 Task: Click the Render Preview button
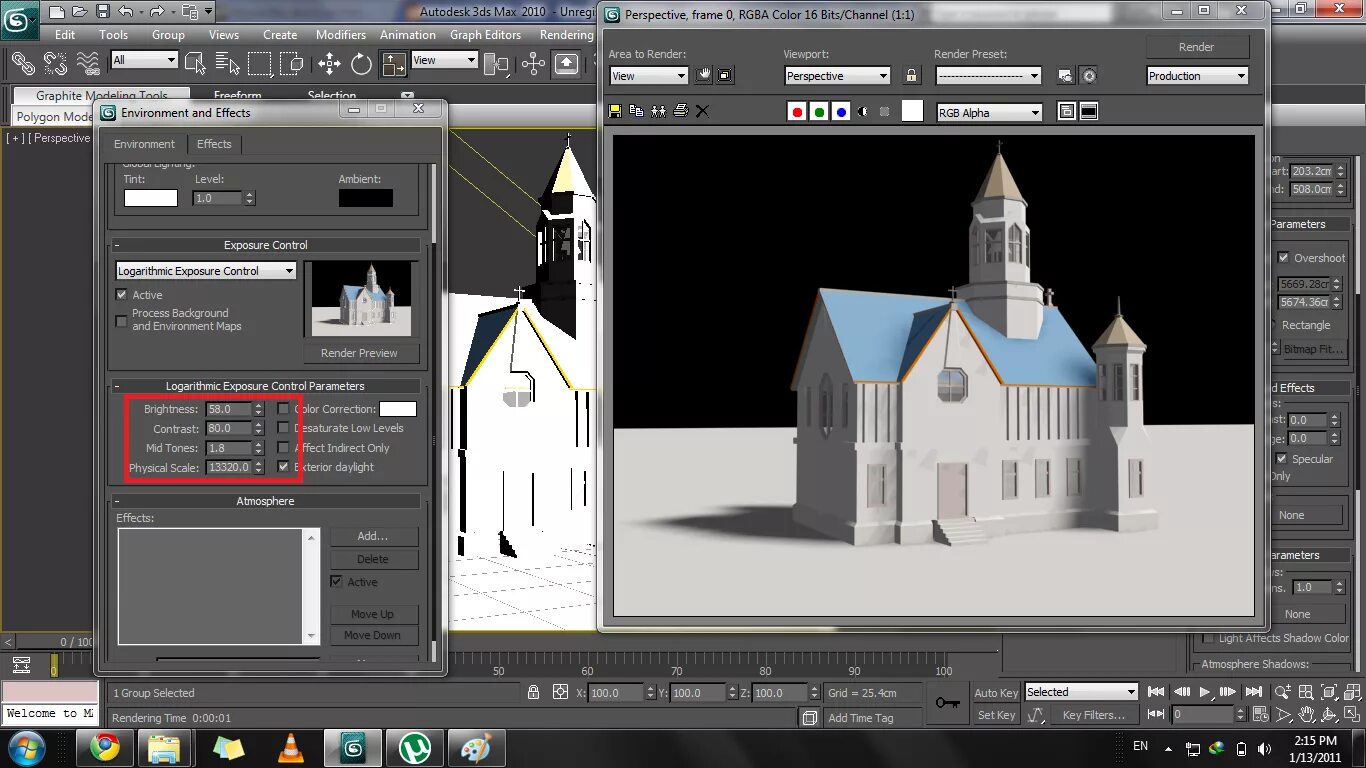[359, 353]
